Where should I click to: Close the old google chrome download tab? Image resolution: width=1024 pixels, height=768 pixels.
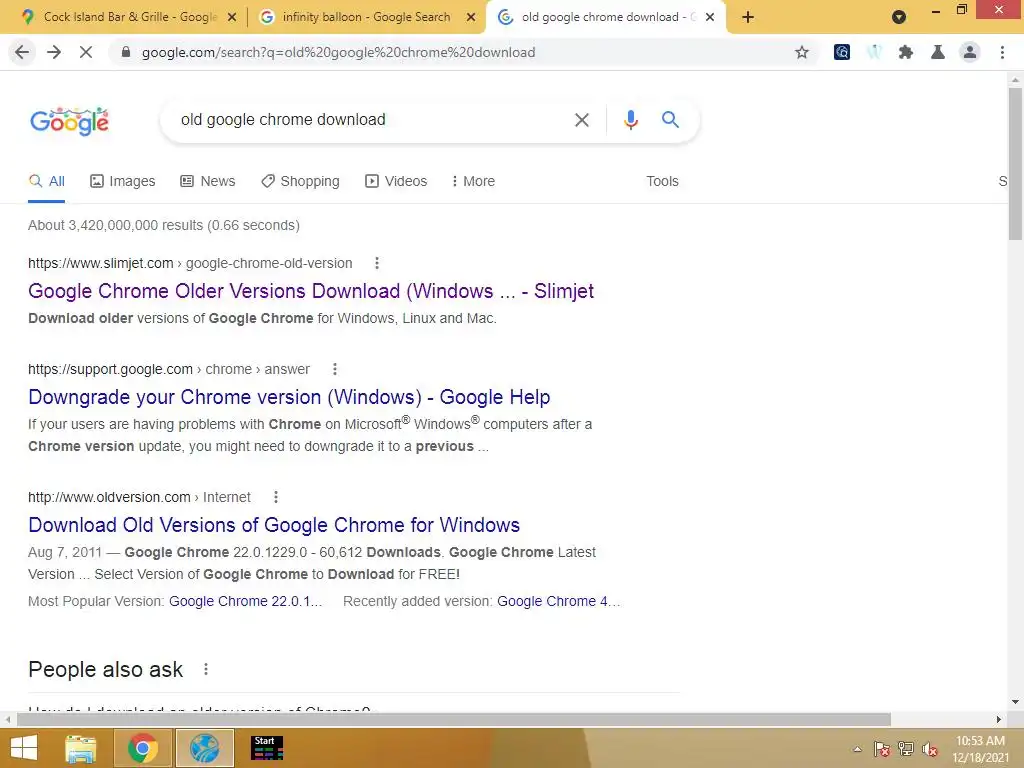click(x=710, y=17)
